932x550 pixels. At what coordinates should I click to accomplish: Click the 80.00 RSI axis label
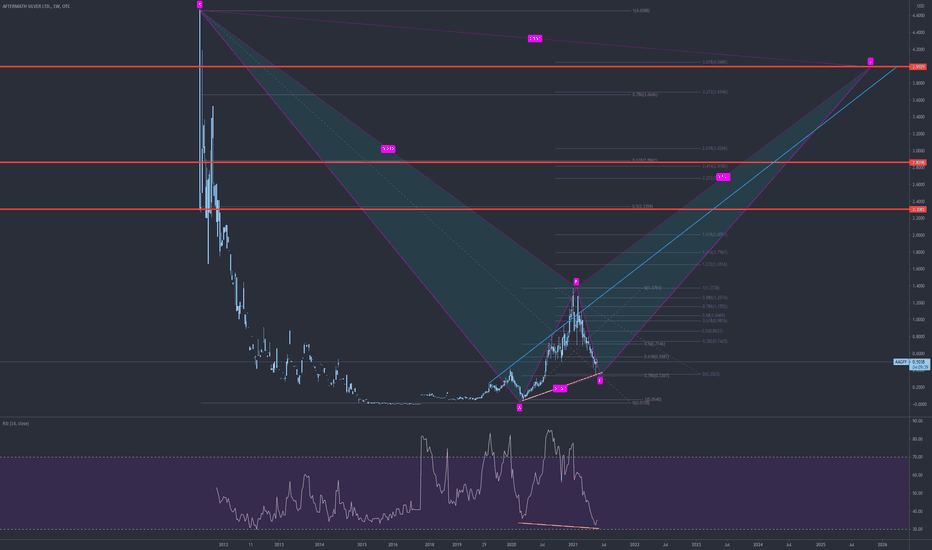pos(917,439)
